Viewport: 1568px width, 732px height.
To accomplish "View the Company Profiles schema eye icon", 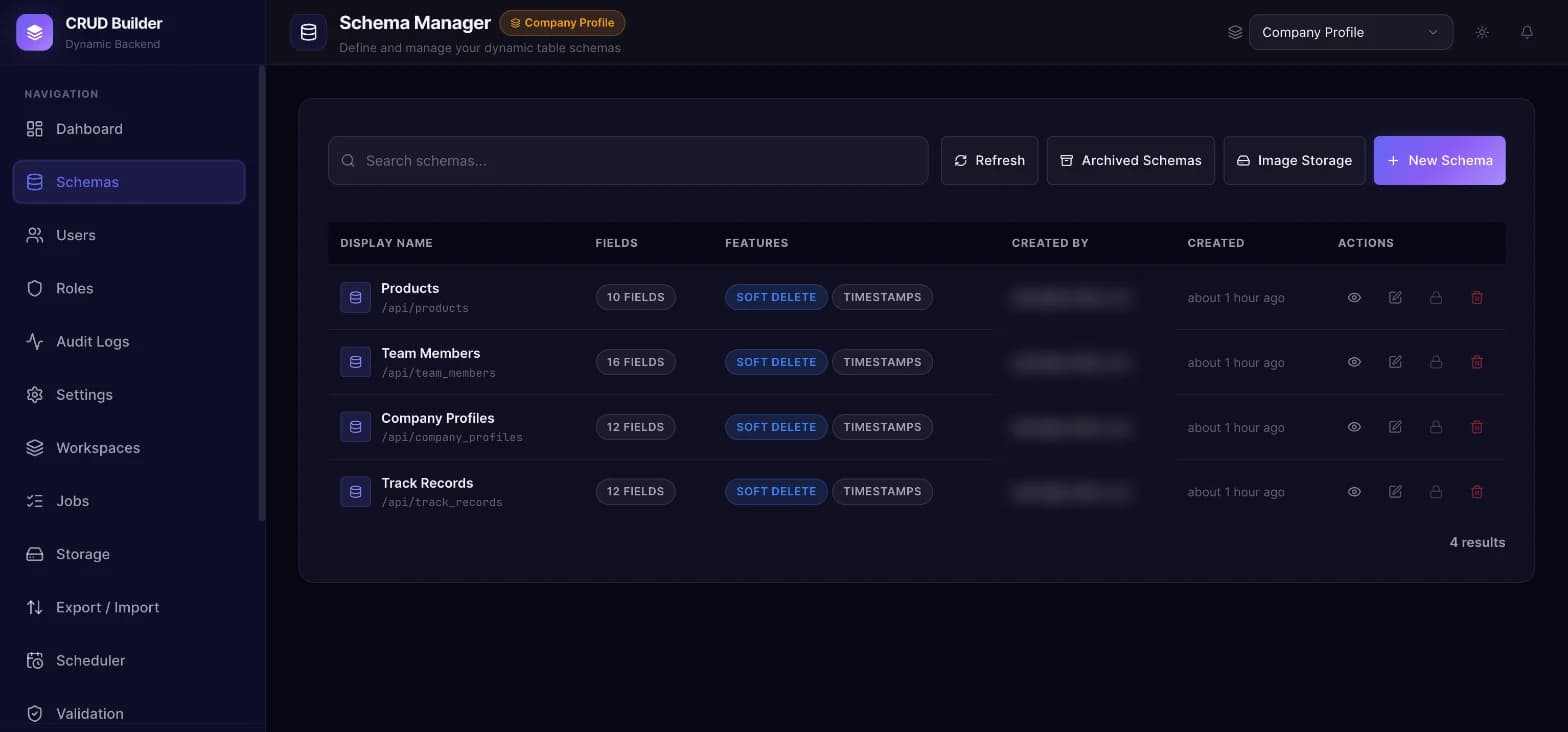I will tap(1354, 427).
